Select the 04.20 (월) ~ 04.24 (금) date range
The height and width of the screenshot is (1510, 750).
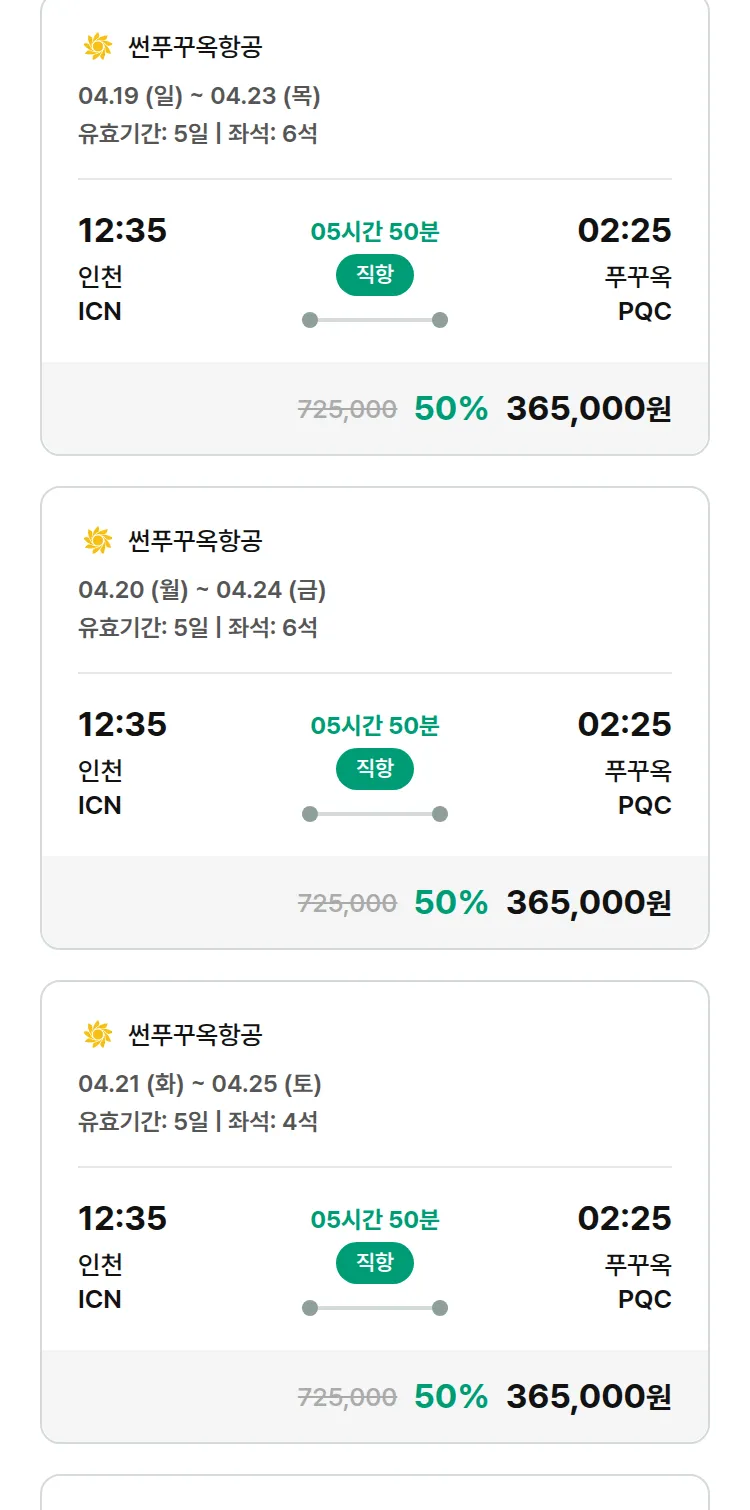(202, 590)
